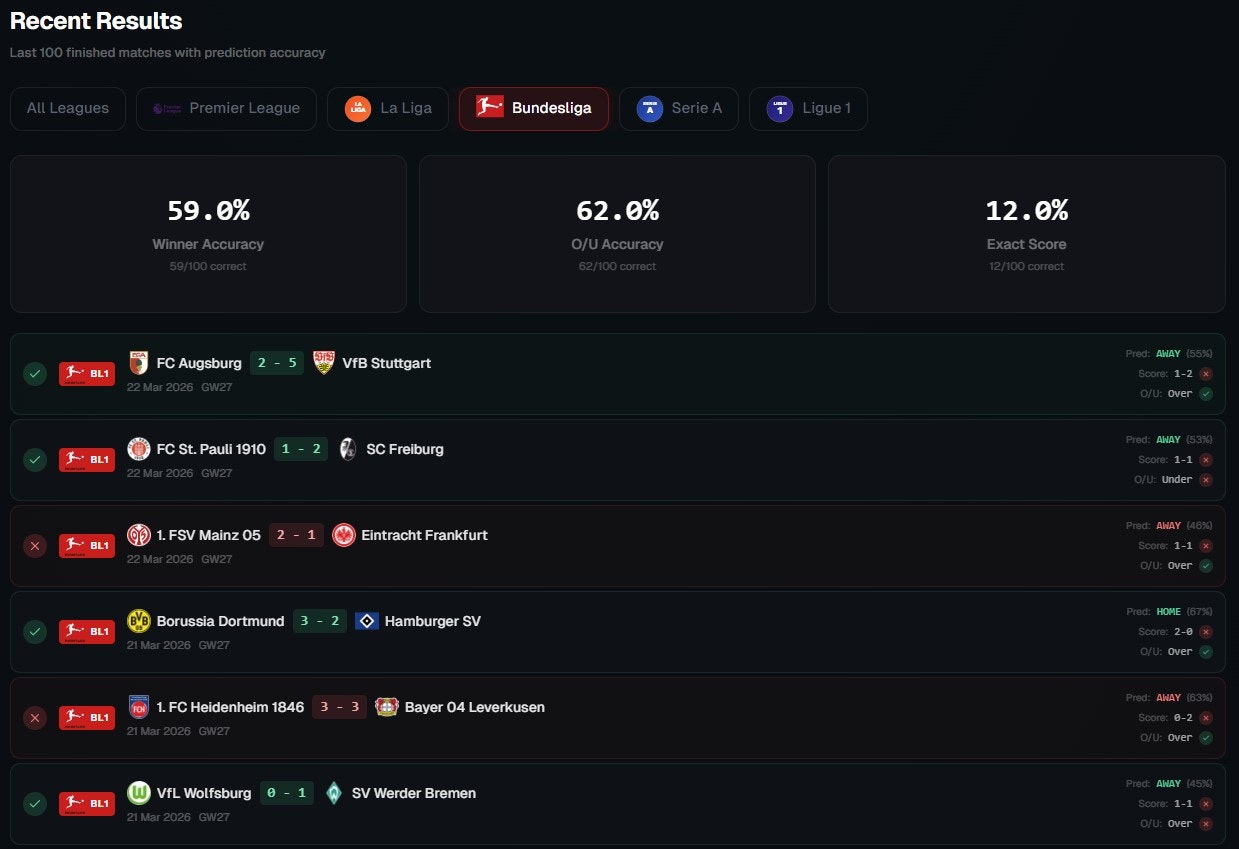Select the Bundesliga tab
The image size is (1239, 849).
533,108
